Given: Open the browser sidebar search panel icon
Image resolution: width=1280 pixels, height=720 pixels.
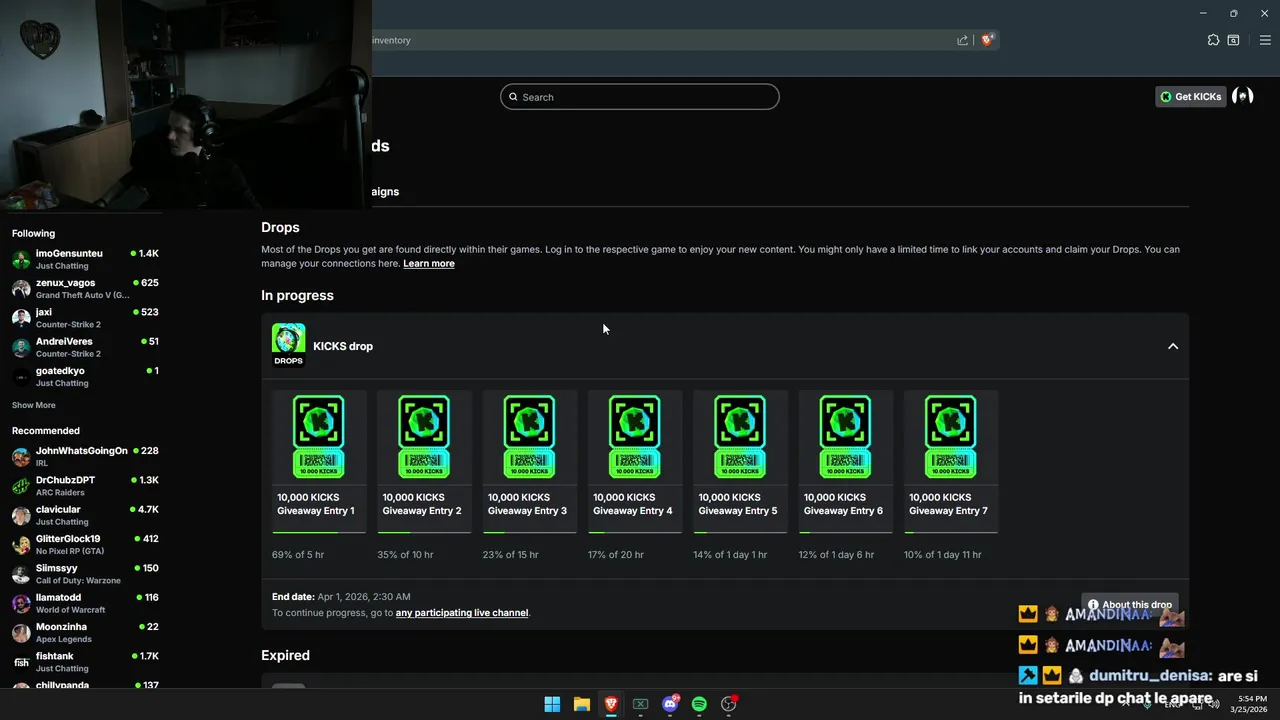Looking at the screenshot, I should 1234,40.
